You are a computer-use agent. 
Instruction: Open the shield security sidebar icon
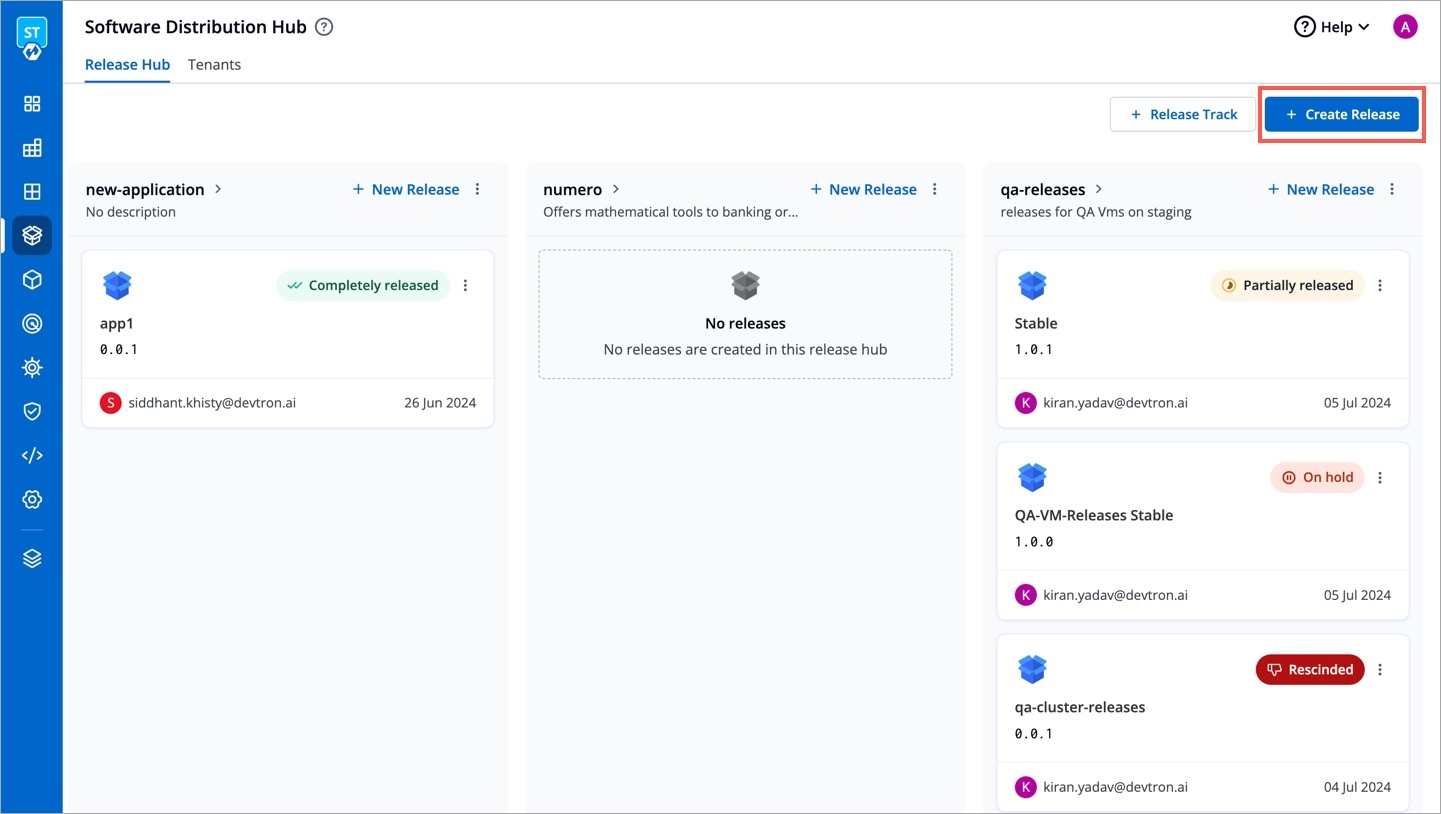32,412
